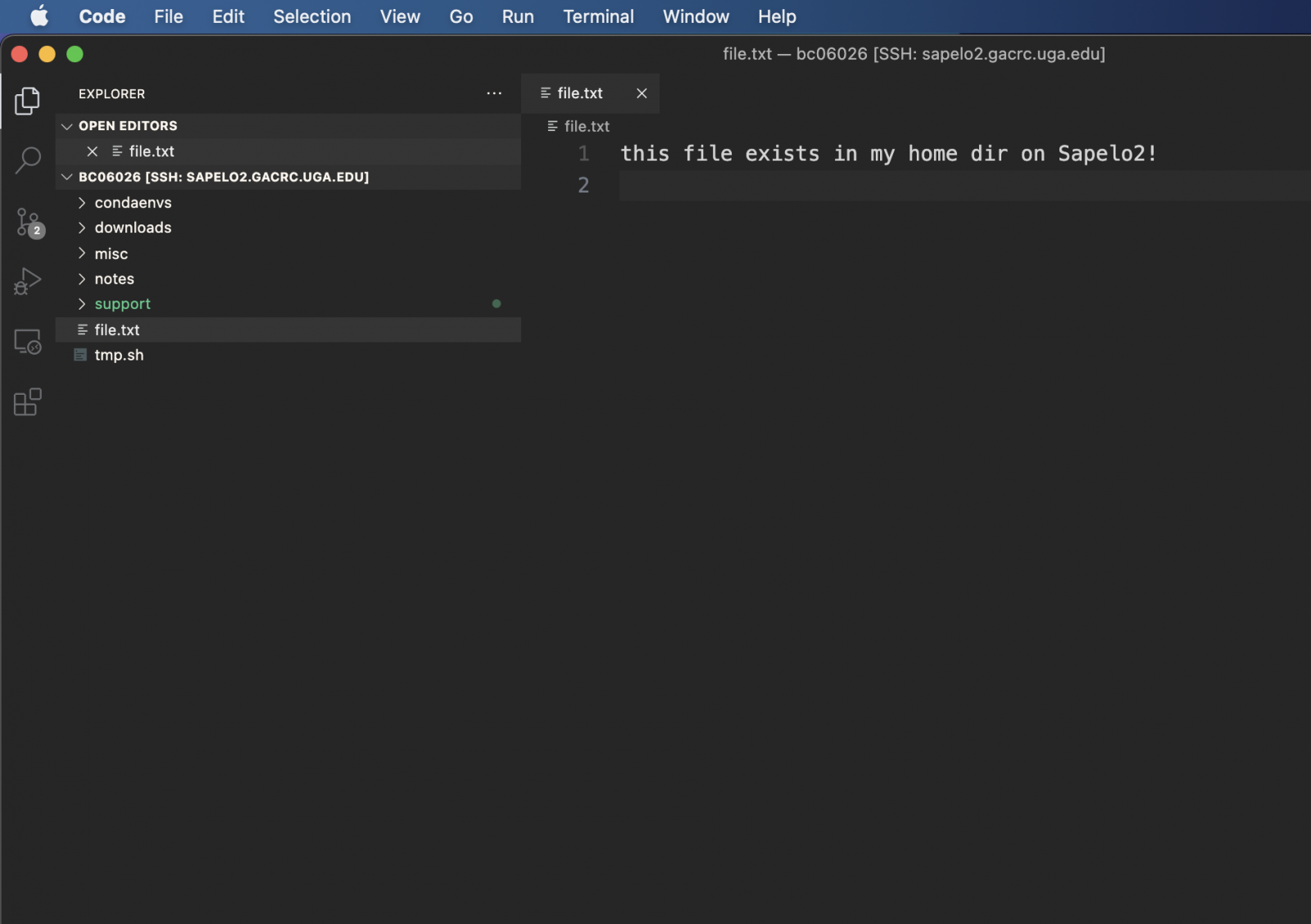Toggle the Explorer view in the activity bar
Viewport: 1311px width, 924px height.
tap(28, 102)
